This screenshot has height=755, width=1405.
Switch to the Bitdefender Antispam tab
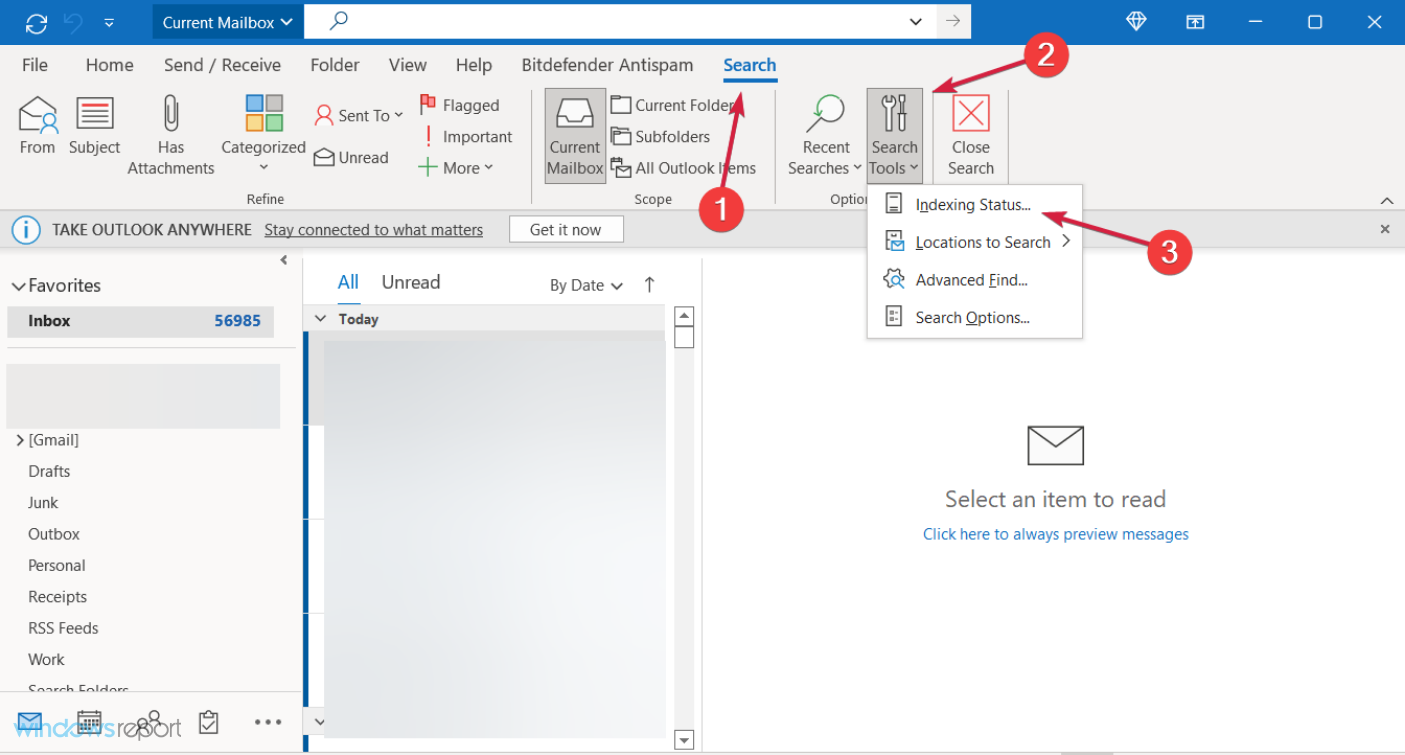[x=607, y=64]
